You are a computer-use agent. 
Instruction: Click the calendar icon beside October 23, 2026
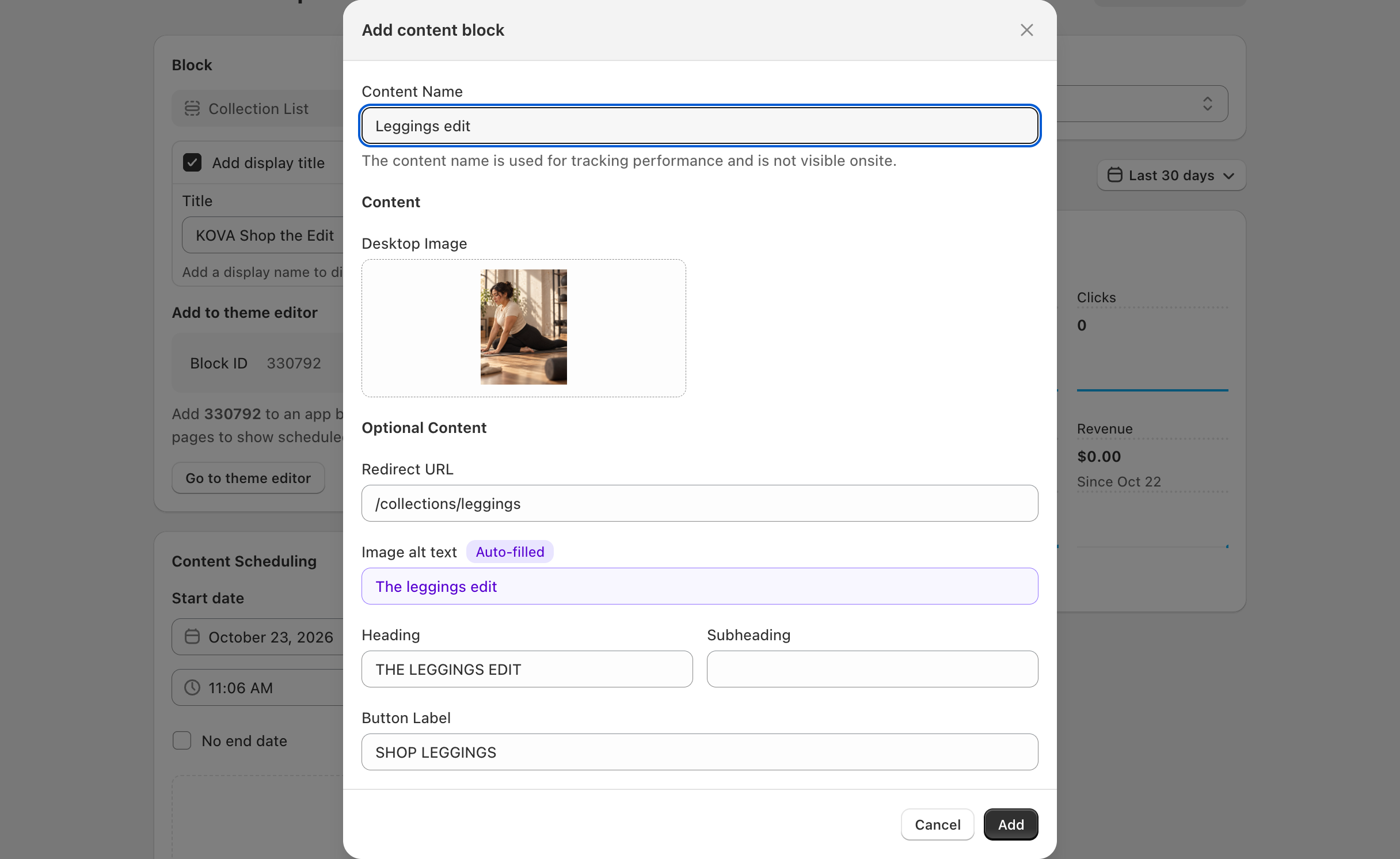pos(192,637)
